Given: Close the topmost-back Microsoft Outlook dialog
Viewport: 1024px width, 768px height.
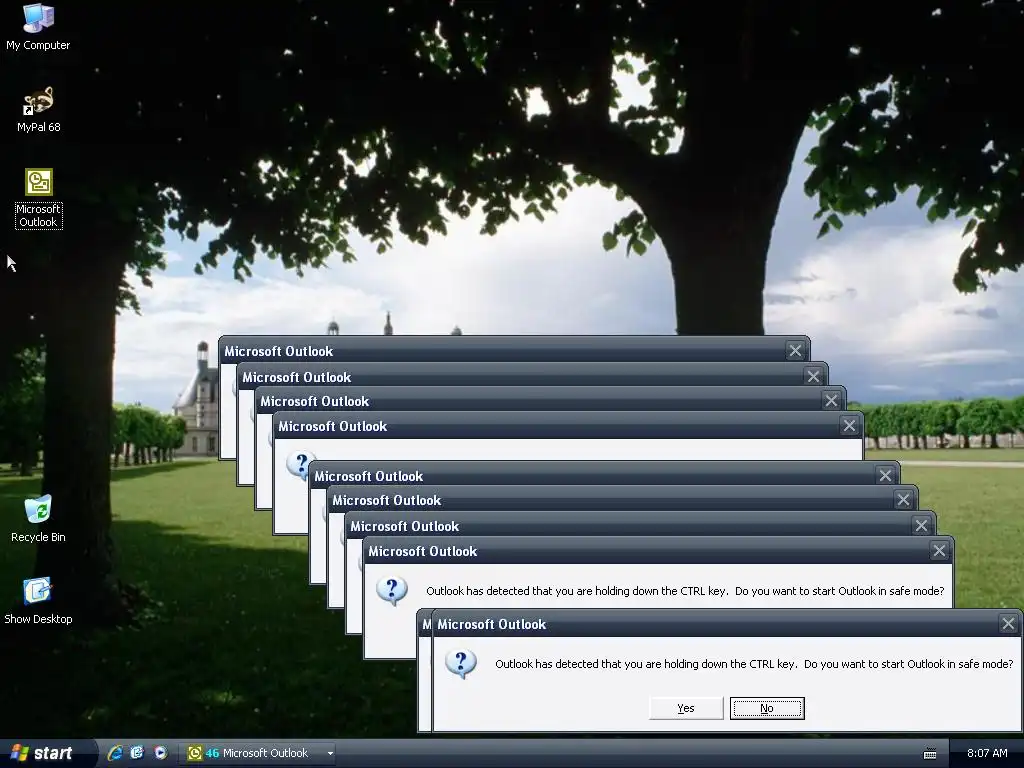Looking at the screenshot, I should pyautogui.click(x=795, y=351).
